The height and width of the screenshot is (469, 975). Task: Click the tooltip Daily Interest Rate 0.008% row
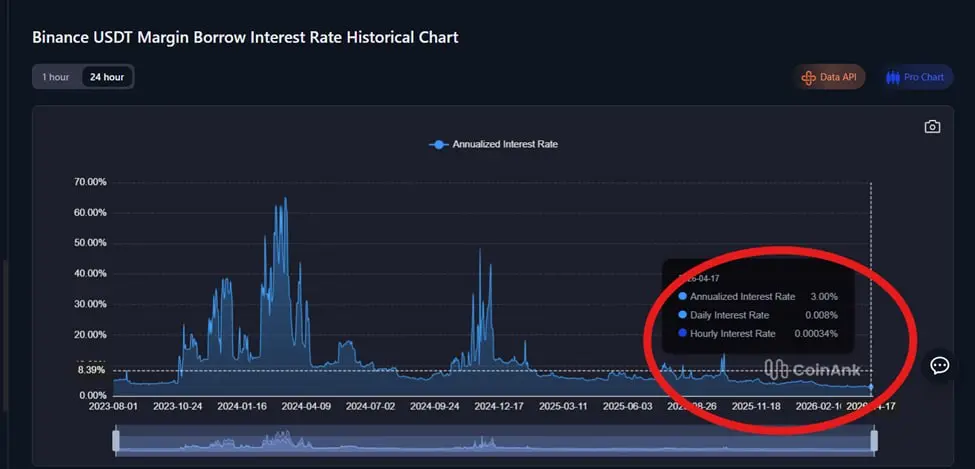coord(758,315)
